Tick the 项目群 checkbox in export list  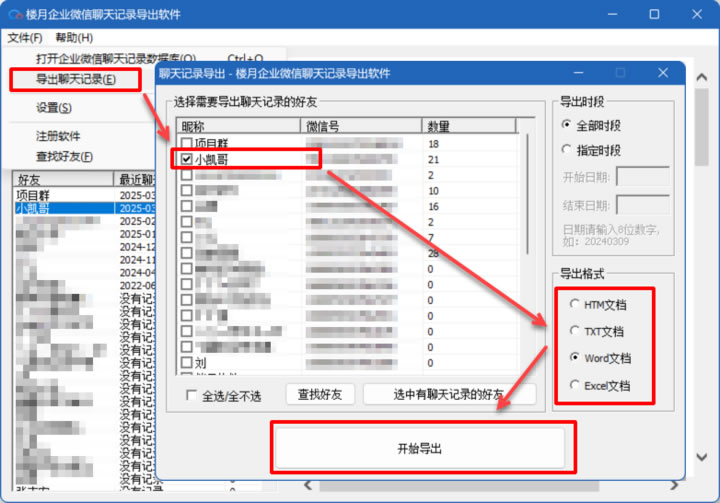pos(186,143)
